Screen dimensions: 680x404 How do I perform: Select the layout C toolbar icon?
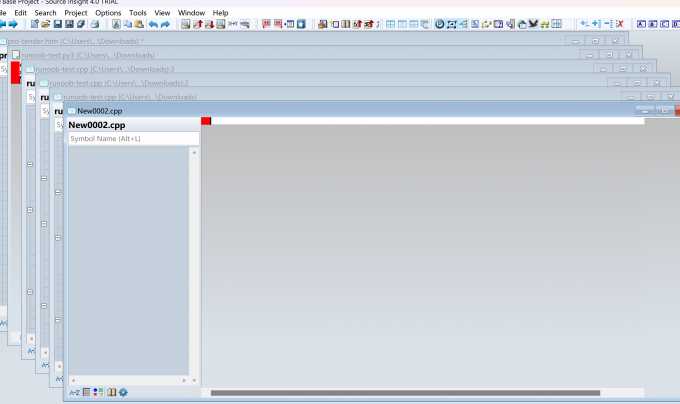click(x=664, y=24)
